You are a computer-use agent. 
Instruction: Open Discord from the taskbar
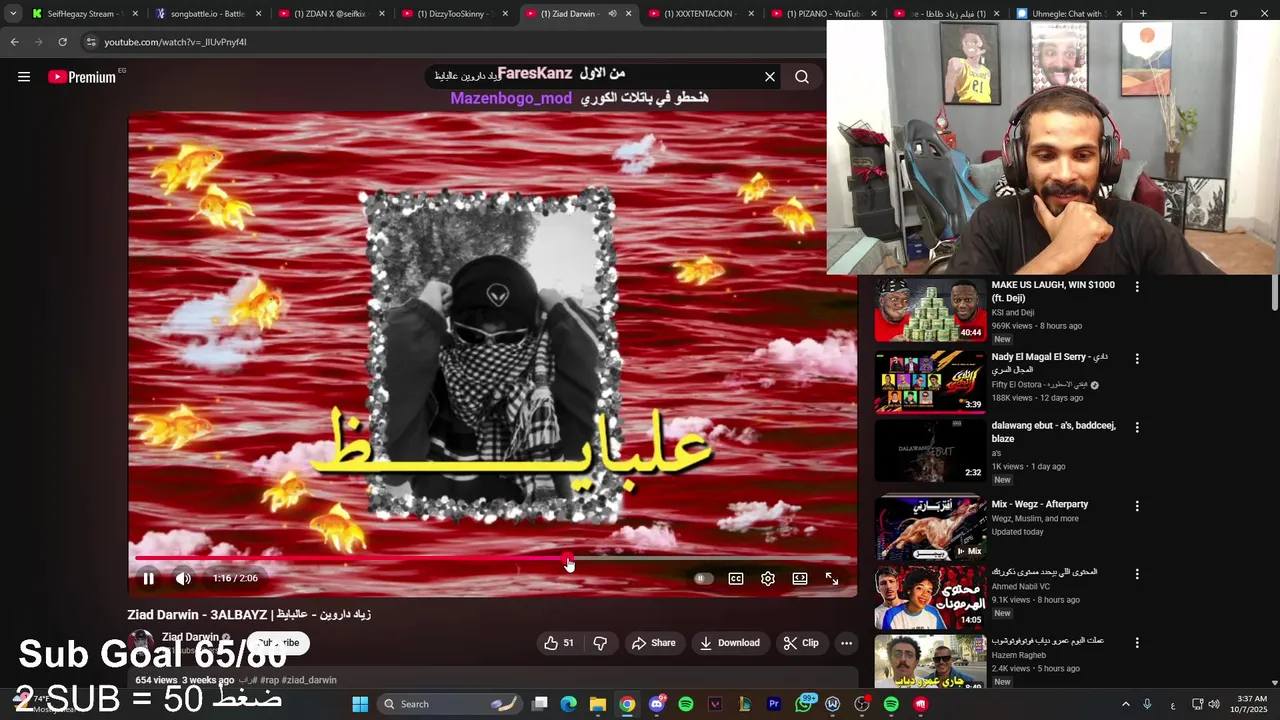[657, 704]
